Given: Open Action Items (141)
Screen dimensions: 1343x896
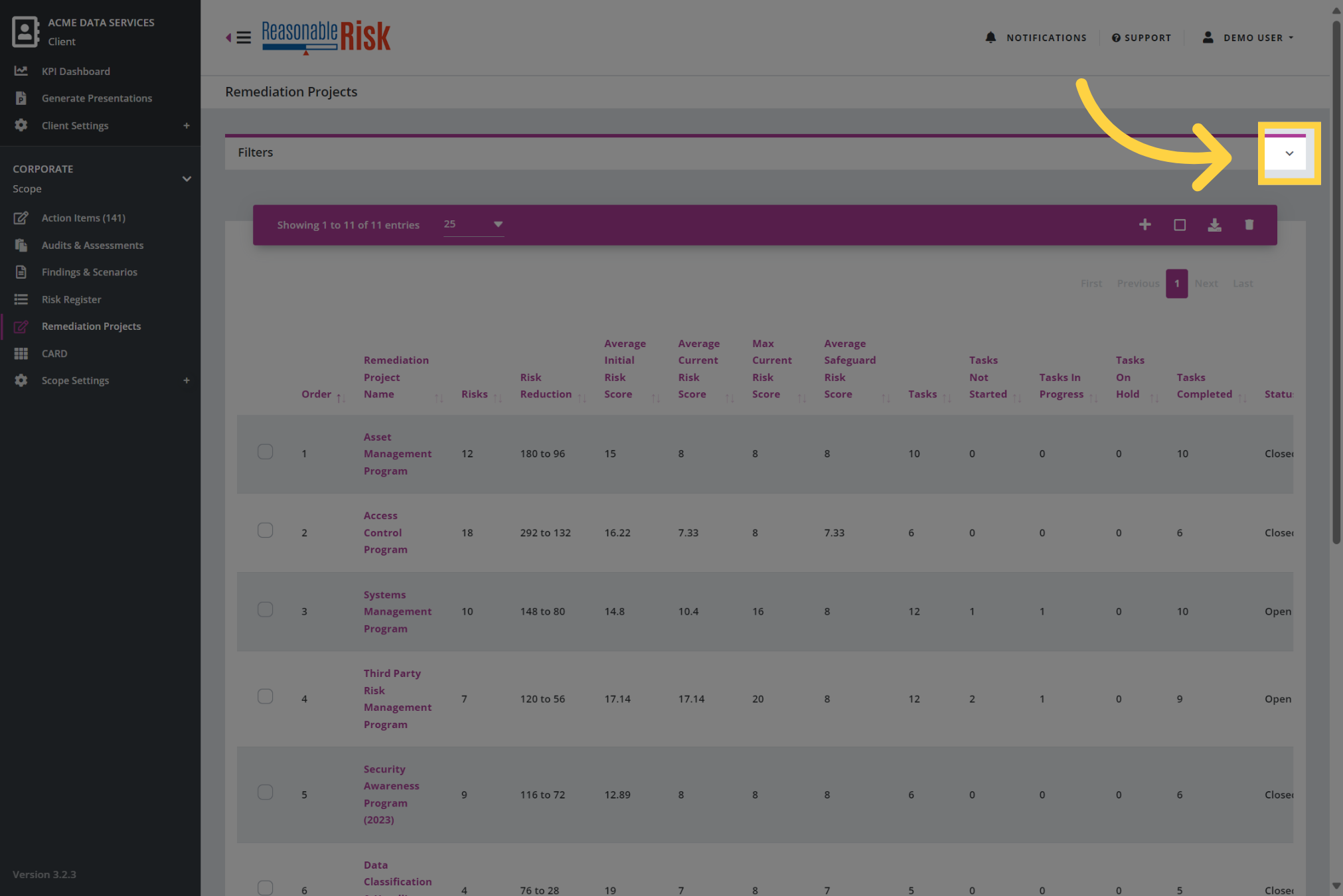Looking at the screenshot, I should click(83, 218).
